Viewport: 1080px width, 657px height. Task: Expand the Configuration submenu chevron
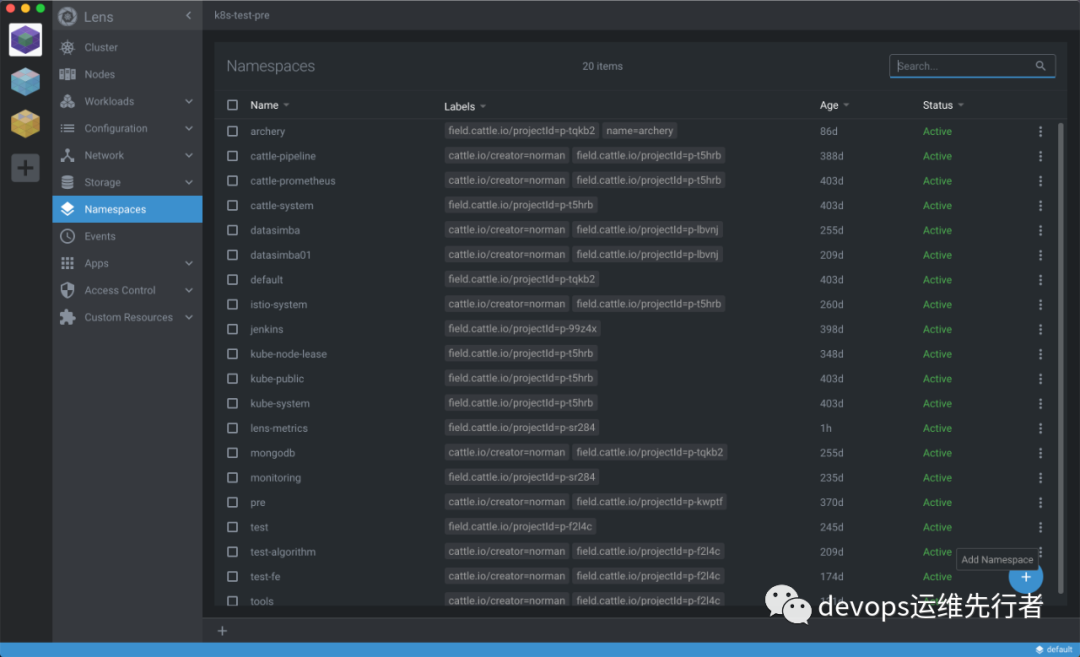click(189, 128)
